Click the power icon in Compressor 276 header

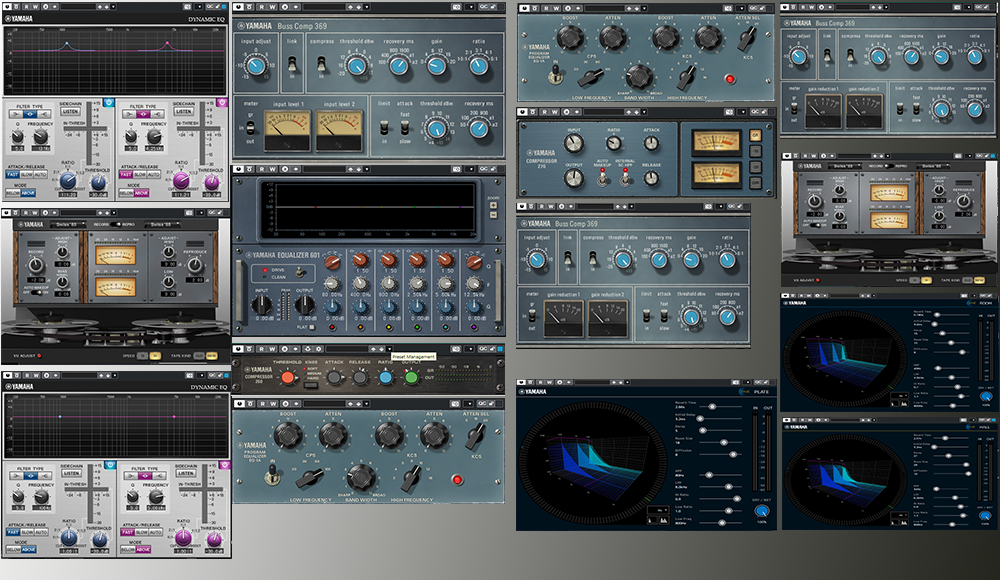[x=523, y=113]
